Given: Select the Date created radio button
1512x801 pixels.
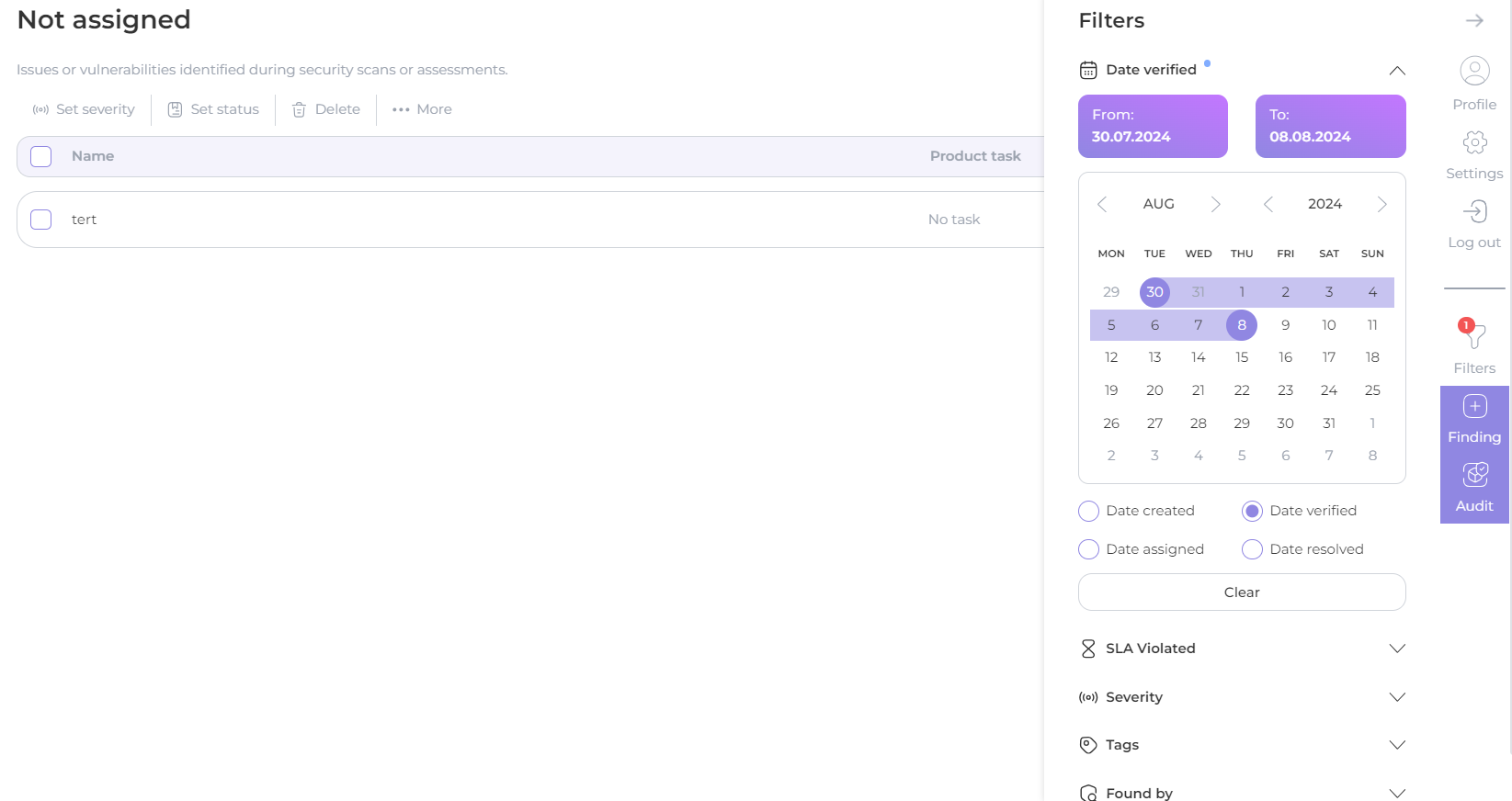Looking at the screenshot, I should [x=1089, y=511].
